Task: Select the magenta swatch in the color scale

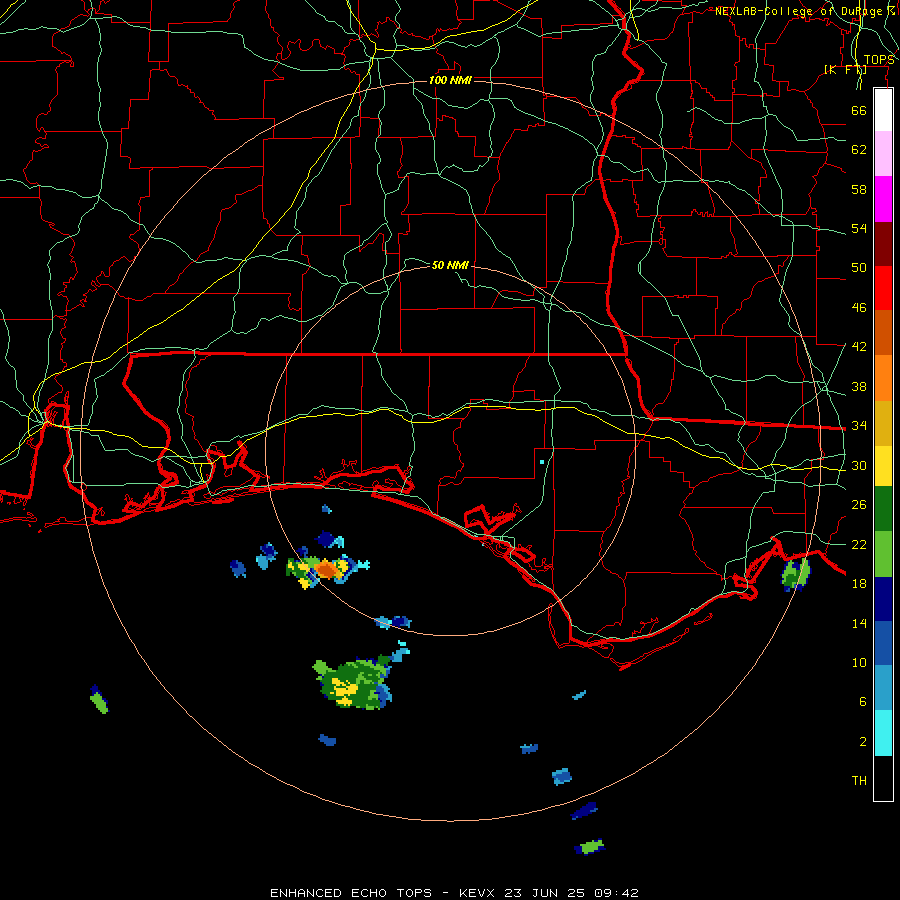Action: [x=883, y=199]
